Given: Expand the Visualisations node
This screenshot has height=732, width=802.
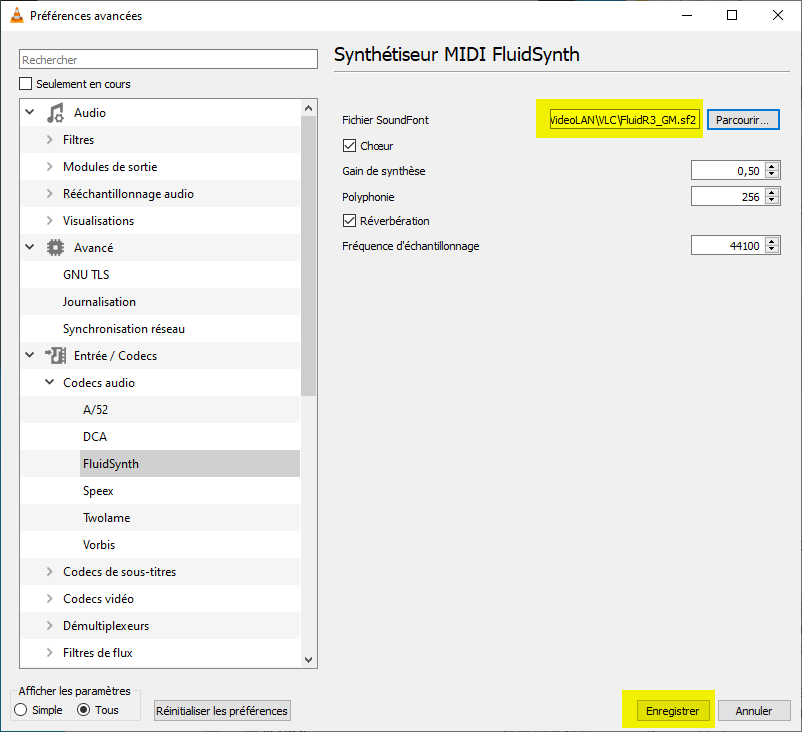Looking at the screenshot, I should pyautogui.click(x=50, y=220).
